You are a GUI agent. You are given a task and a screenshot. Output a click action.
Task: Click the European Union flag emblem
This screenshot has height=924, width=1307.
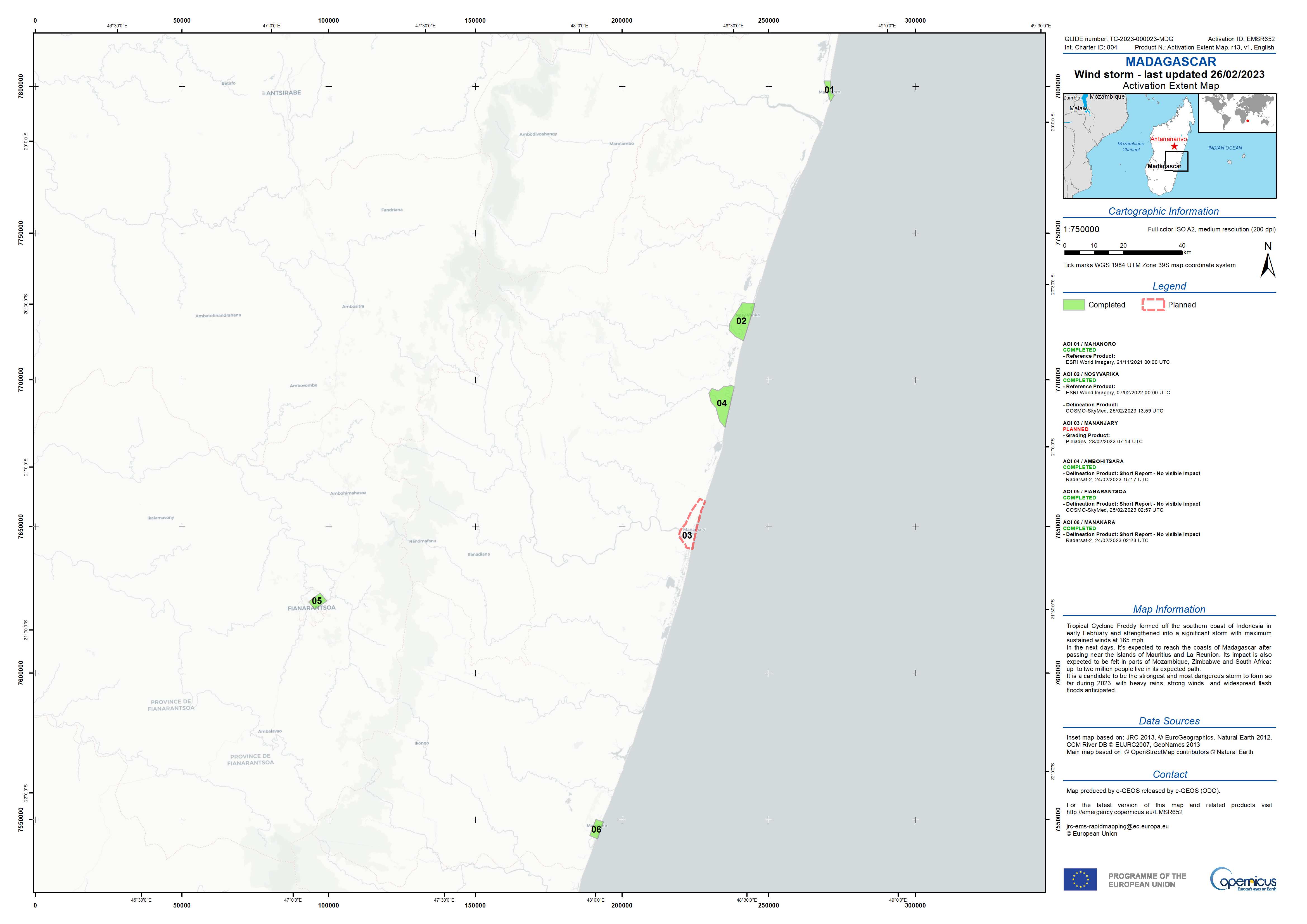[x=1080, y=879]
